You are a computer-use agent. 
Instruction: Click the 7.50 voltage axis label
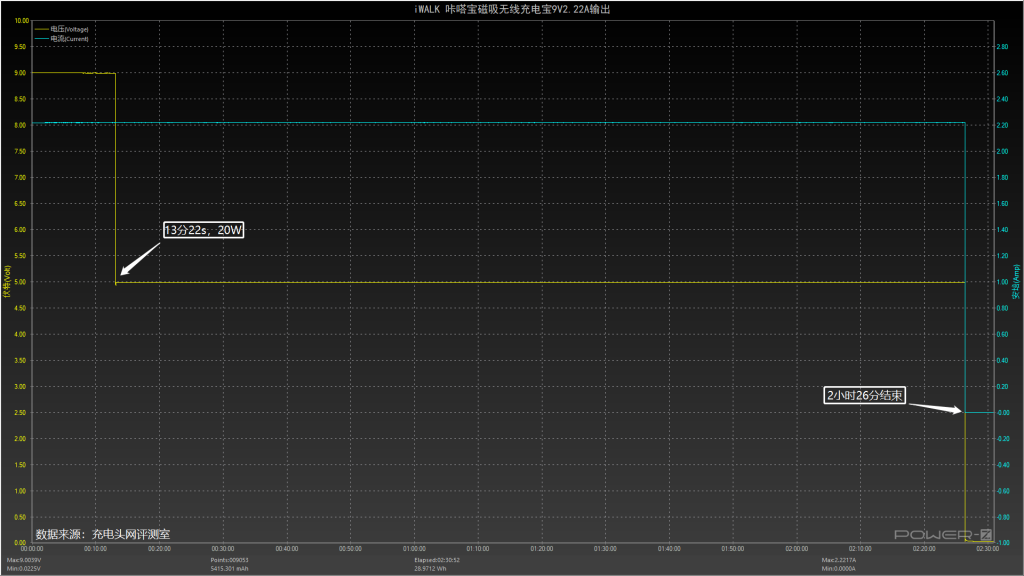[20, 152]
